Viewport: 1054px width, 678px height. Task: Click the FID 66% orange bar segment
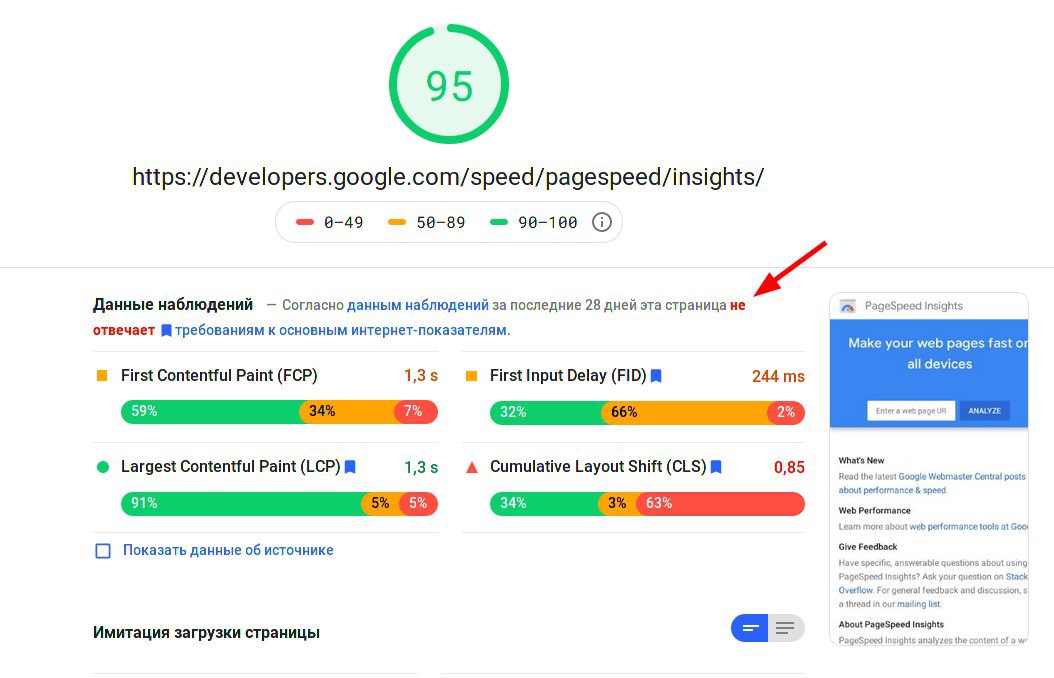point(686,412)
